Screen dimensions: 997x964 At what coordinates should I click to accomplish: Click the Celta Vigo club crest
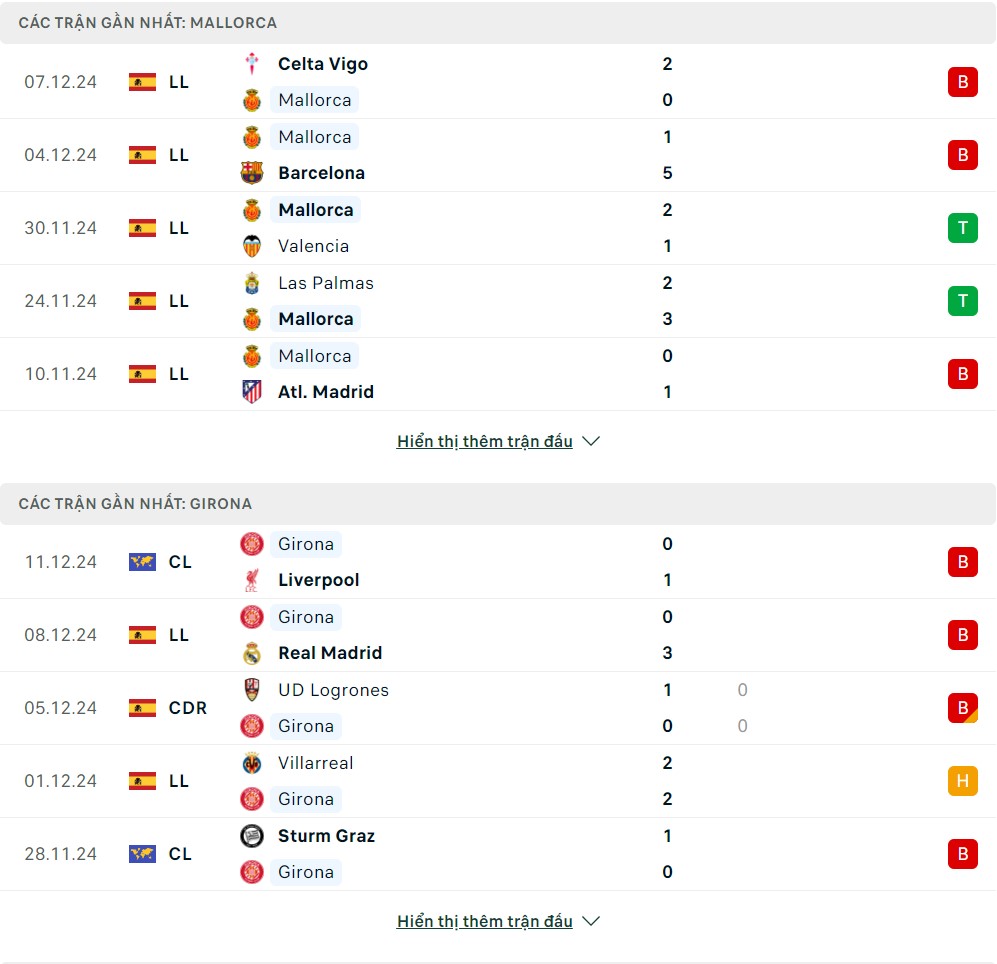252,64
